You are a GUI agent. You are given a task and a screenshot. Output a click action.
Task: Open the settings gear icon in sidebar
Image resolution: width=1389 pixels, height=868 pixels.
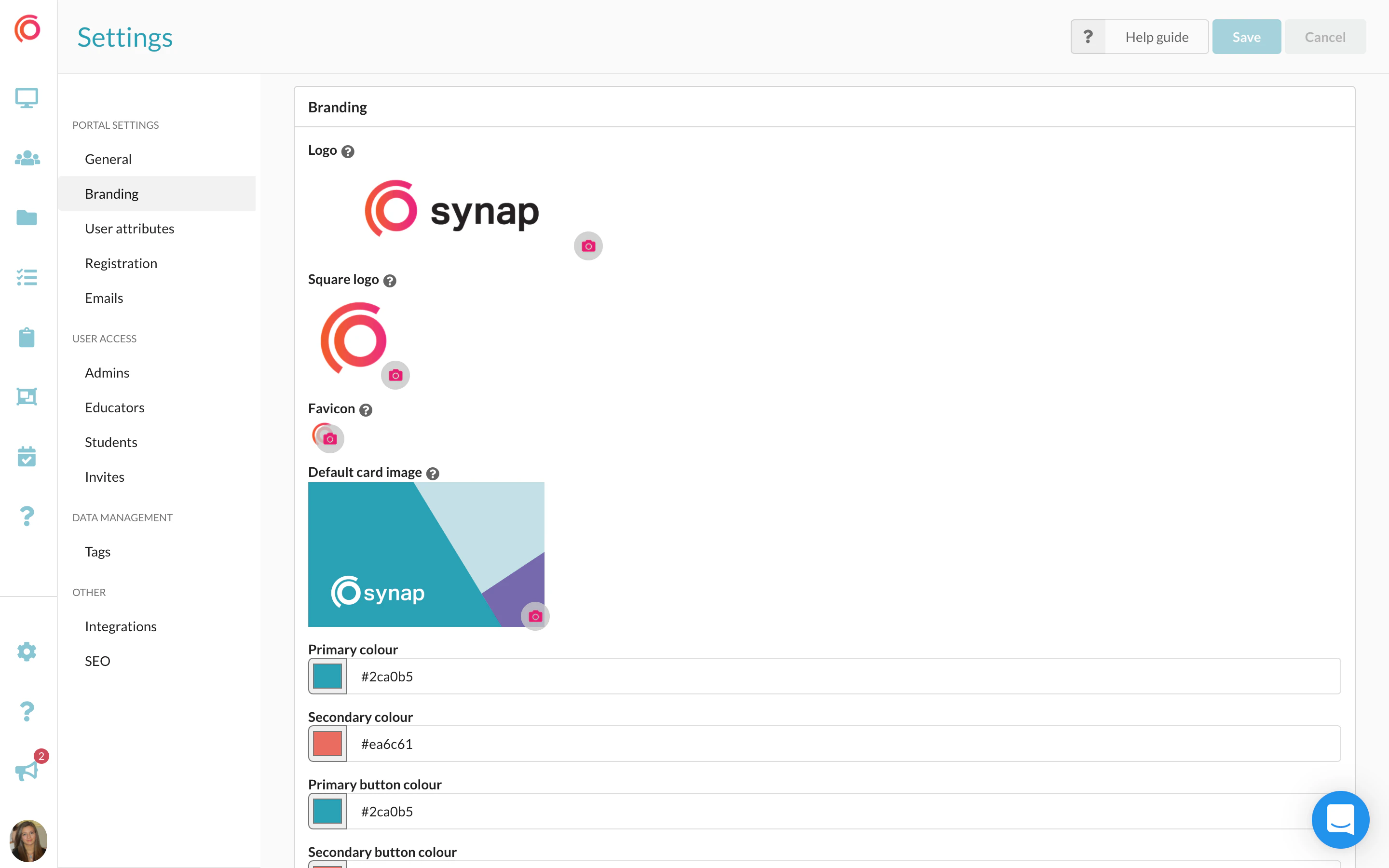click(x=27, y=651)
